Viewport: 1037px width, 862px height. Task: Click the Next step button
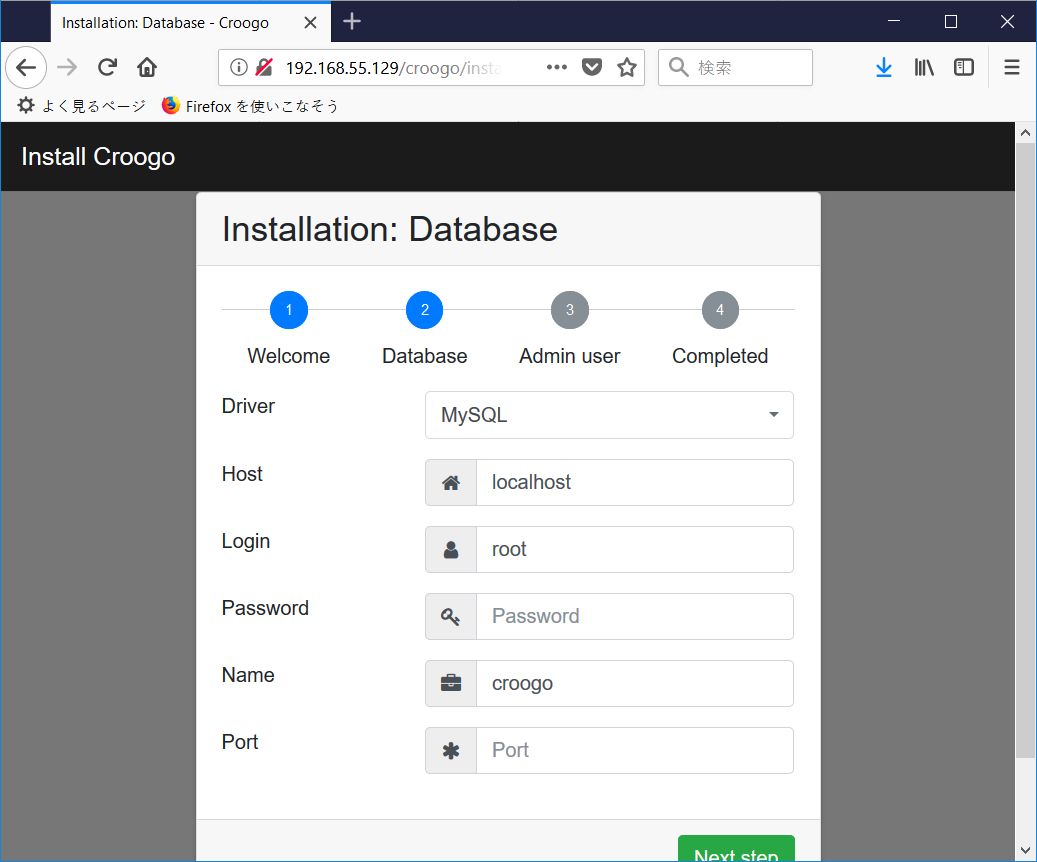click(736, 852)
